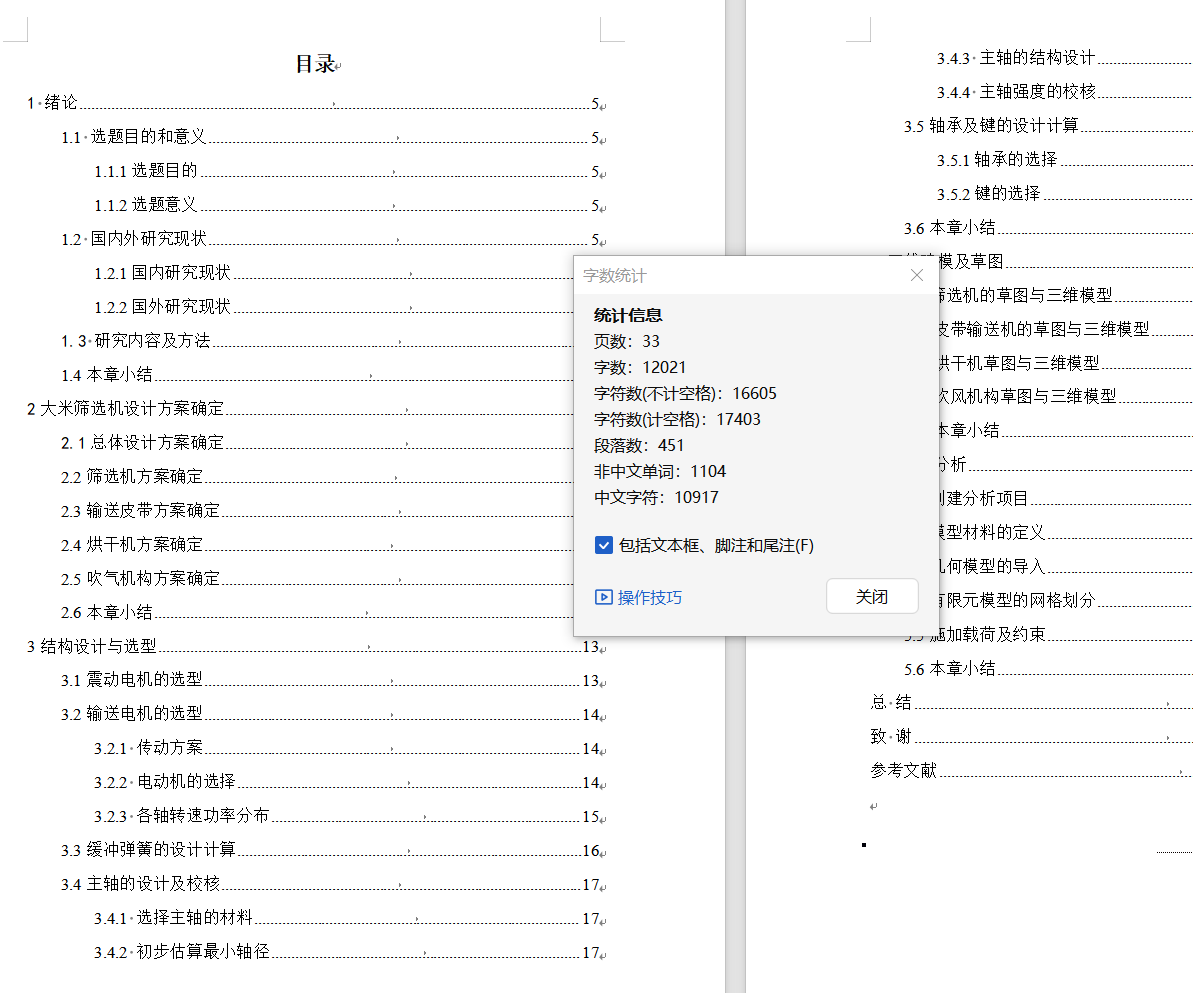Click the contents entry 1.1 选题目的和意义

[x=334, y=137]
